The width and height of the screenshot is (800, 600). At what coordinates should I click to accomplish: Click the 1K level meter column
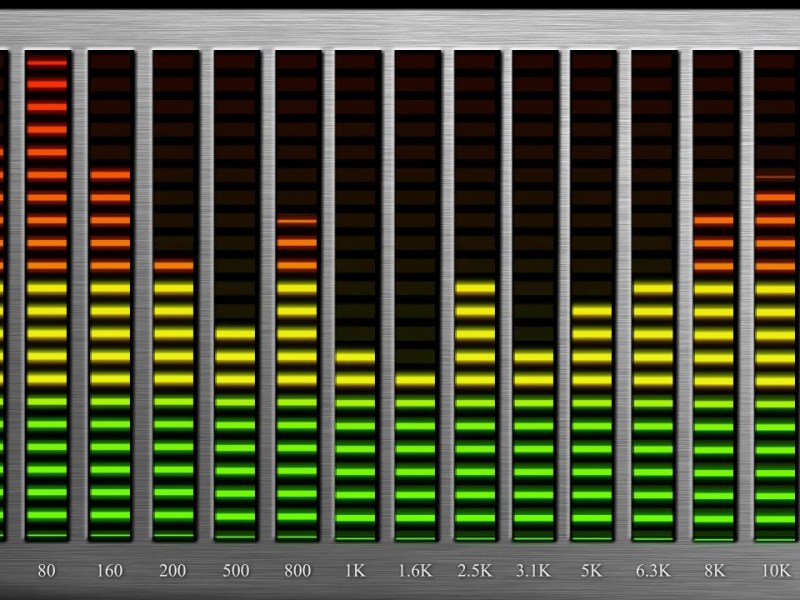point(356,295)
